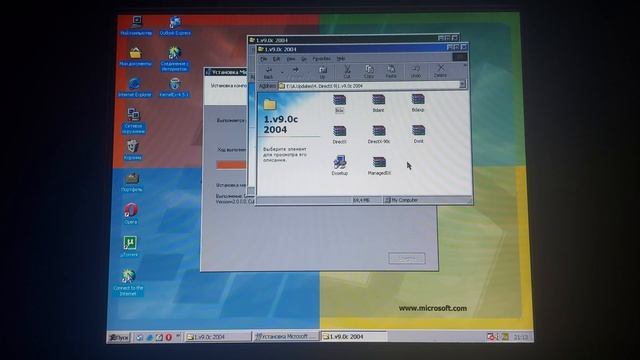
Task: Select the Briefcase desktop icon
Action: [132, 182]
